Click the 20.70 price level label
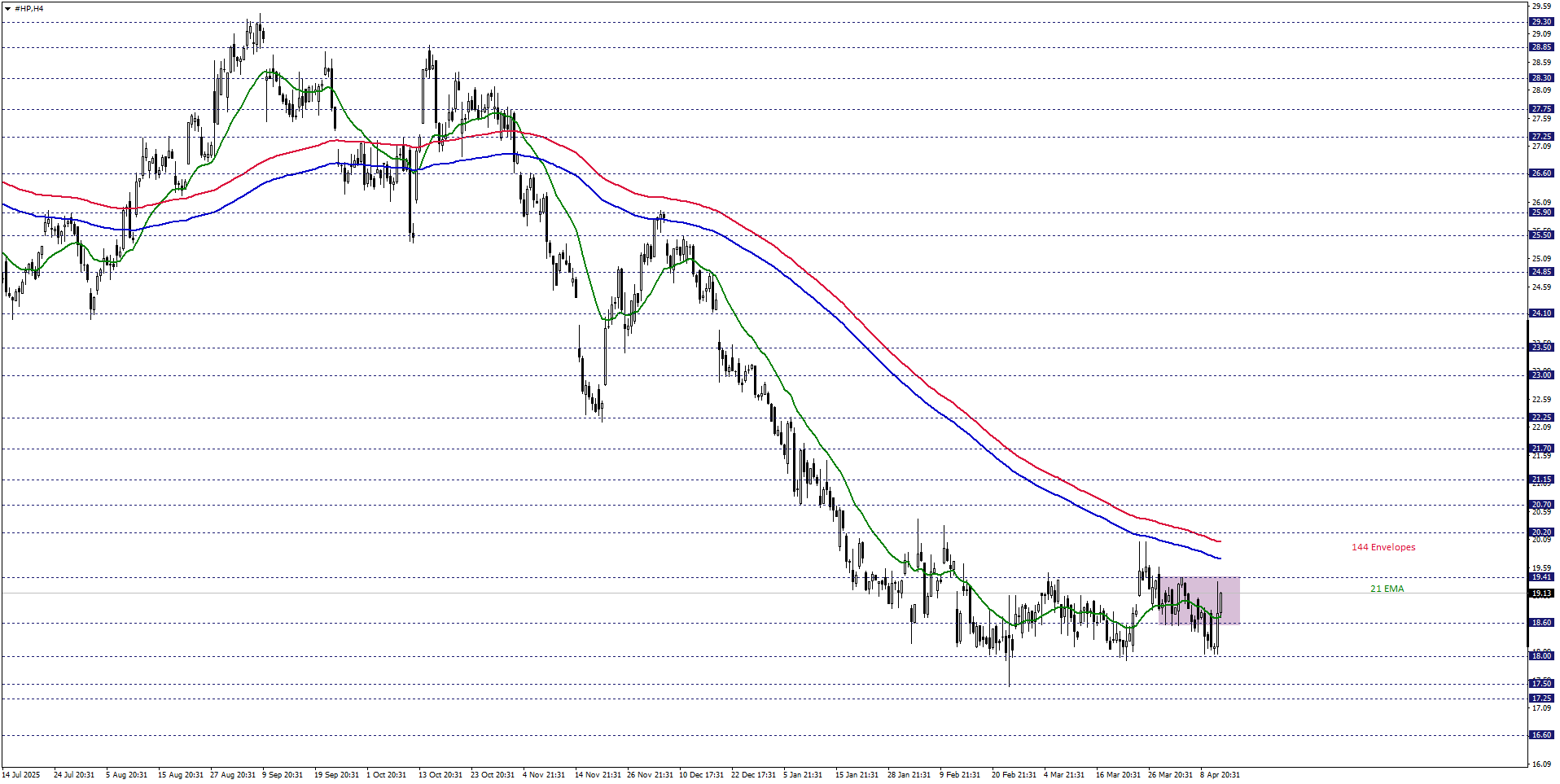The image size is (1560, 784). [x=1541, y=505]
